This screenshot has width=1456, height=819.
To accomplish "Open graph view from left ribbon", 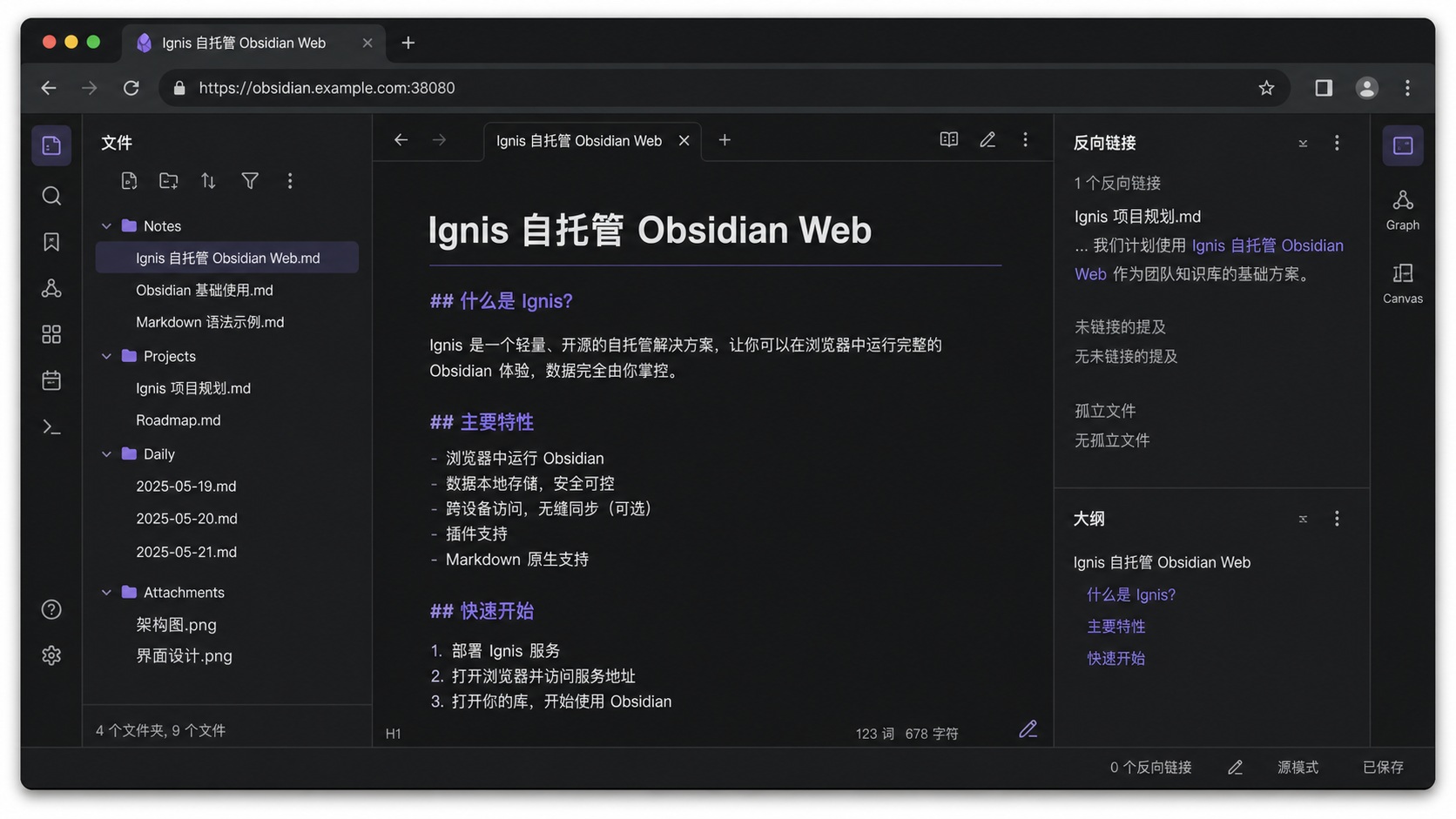I will click(x=51, y=288).
